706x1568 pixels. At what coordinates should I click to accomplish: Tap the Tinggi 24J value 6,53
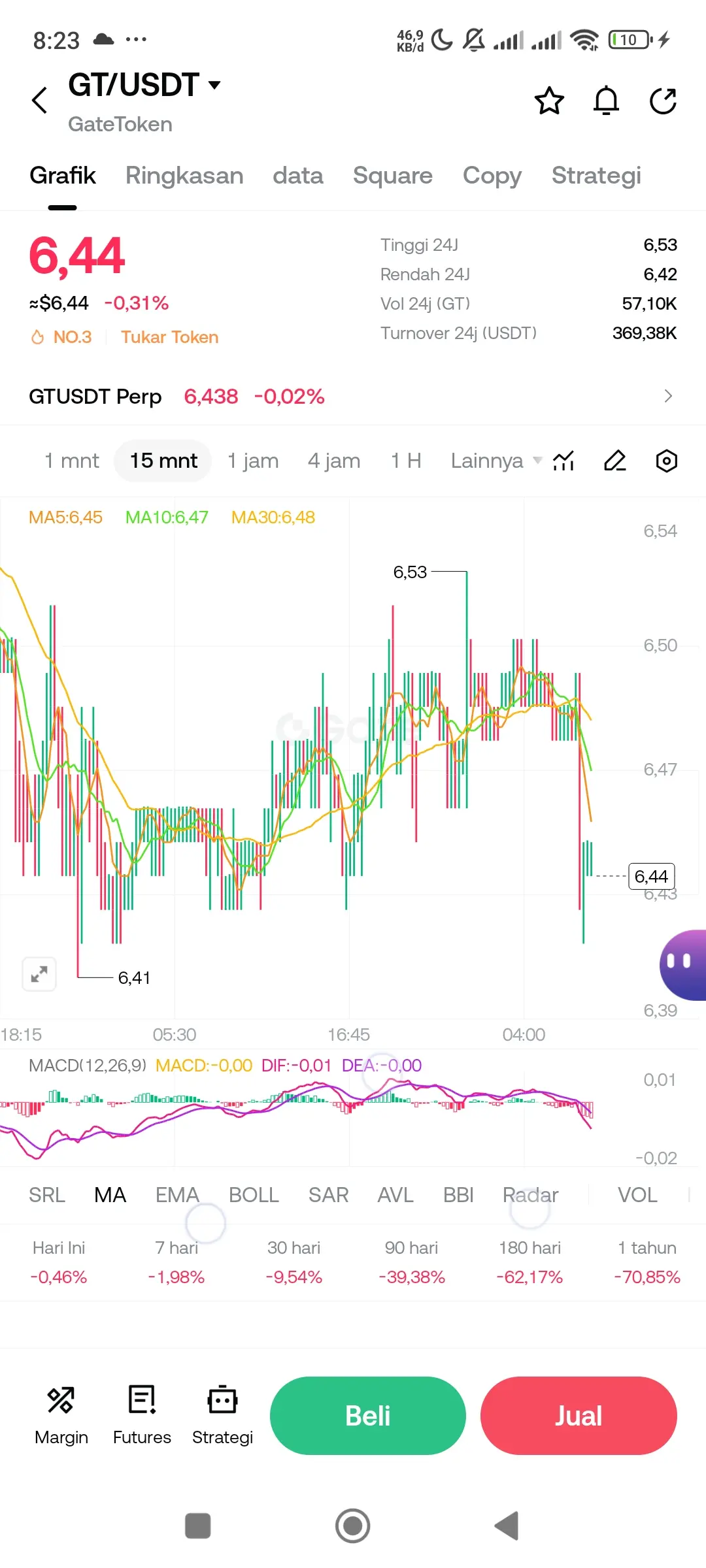(x=660, y=245)
